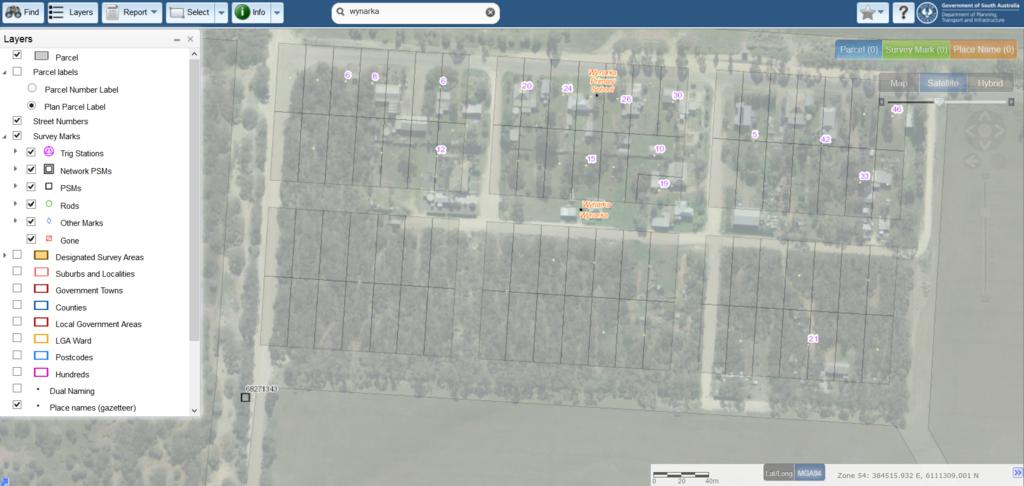Expand the Trig Stations layer node

click(x=15, y=153)
